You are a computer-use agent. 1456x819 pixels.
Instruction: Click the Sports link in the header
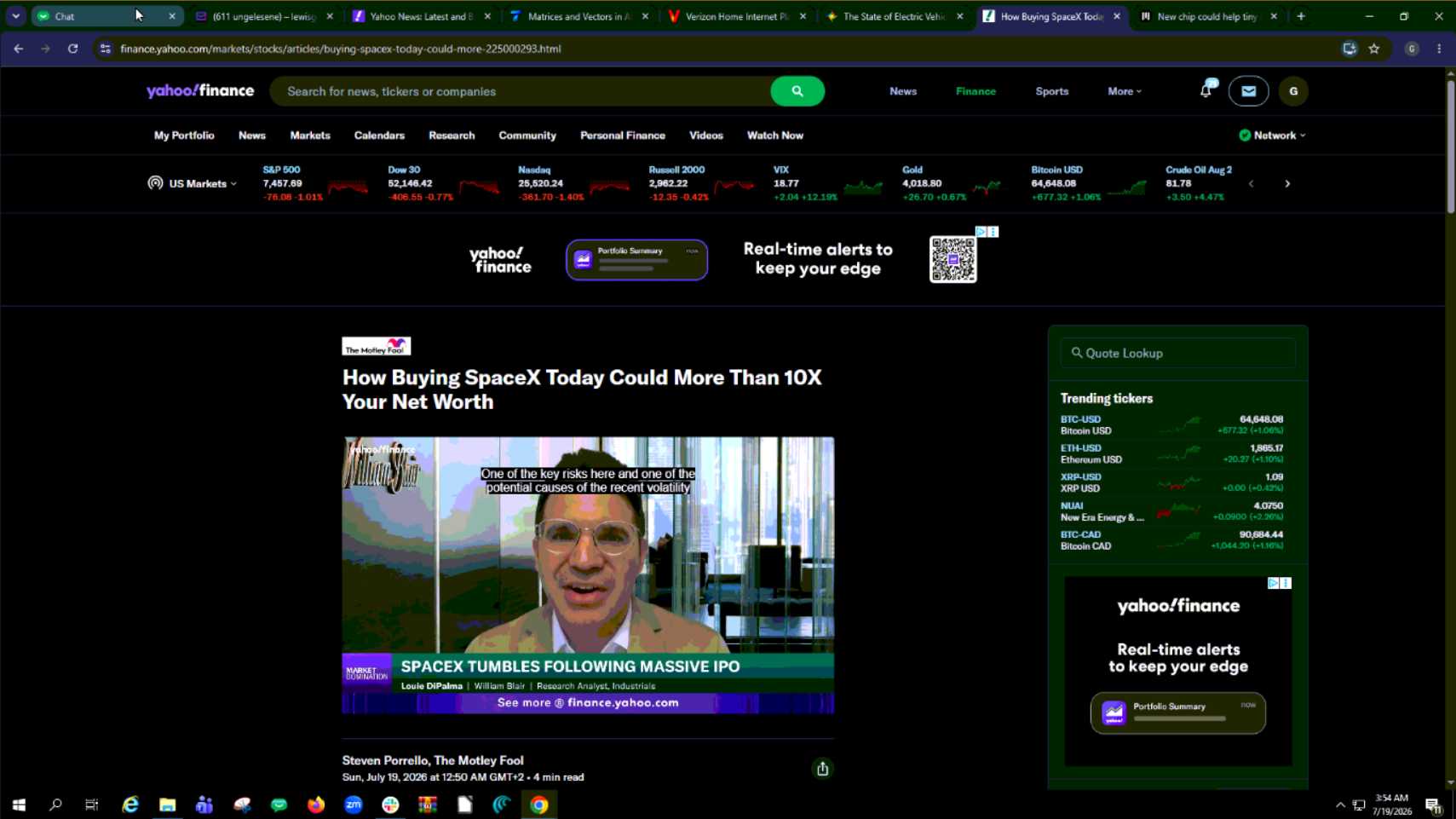click(1051, 91)
